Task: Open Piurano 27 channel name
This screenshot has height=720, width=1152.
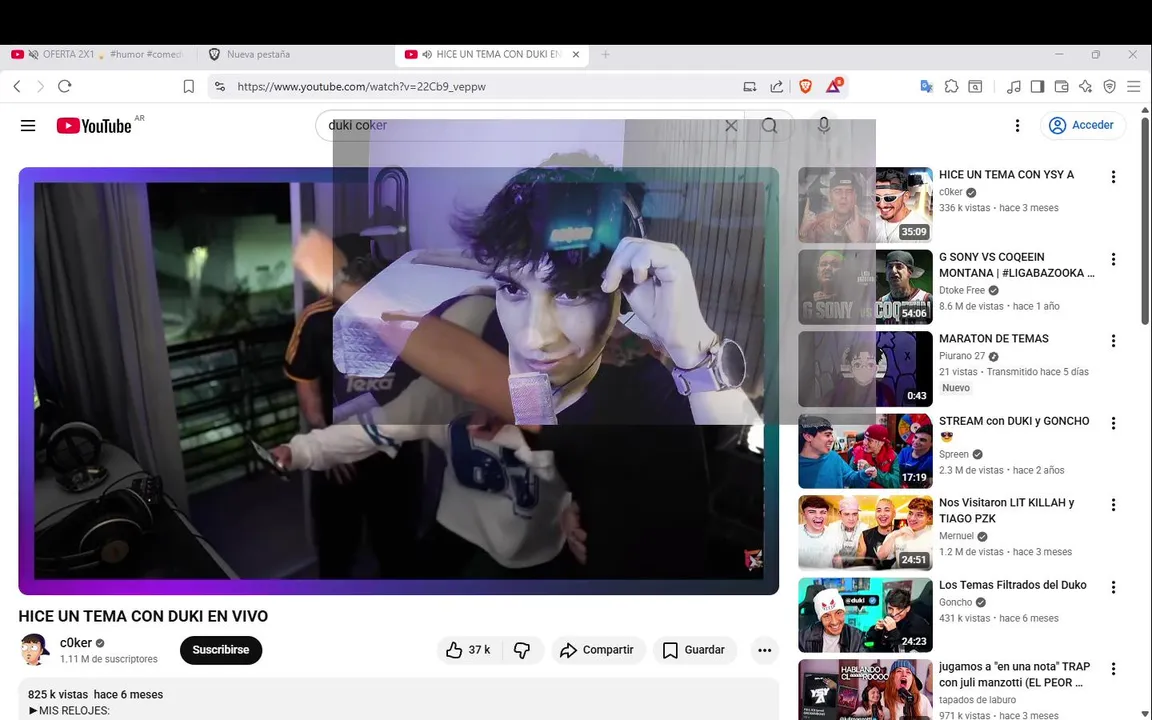Action: click(962, 356)
